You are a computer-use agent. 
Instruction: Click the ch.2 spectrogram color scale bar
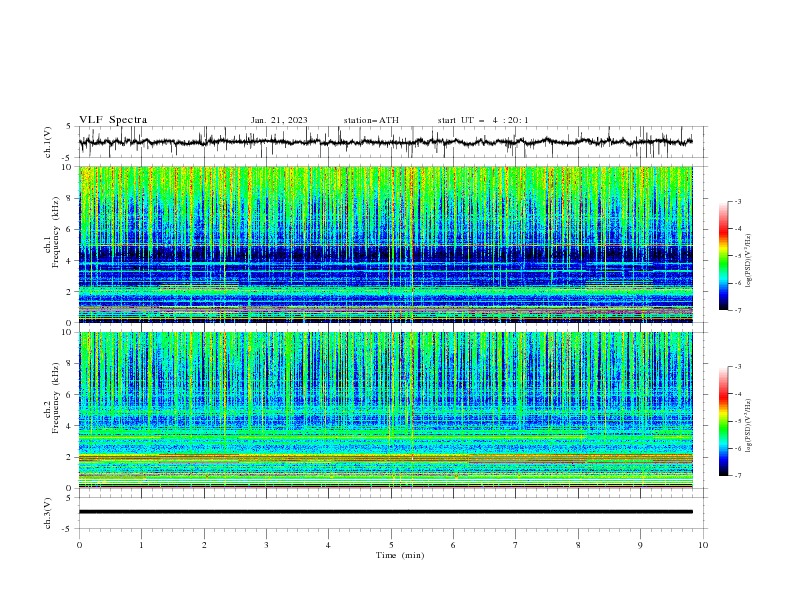pyautogui.click(x=723, y=421)
